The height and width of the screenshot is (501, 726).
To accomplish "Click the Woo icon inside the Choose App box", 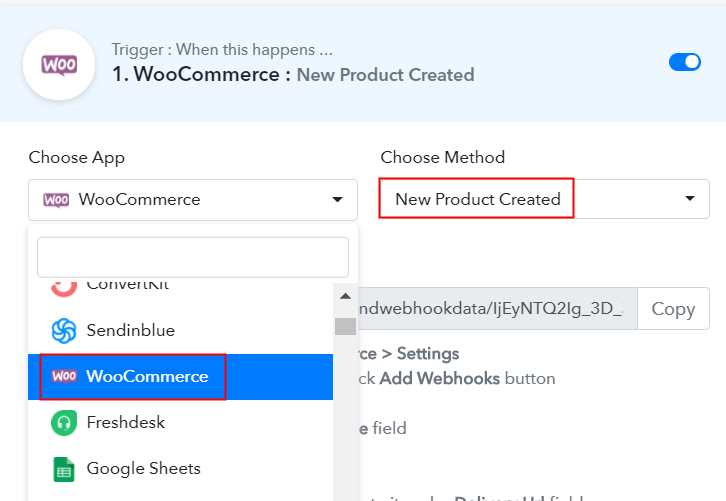I will pos(56,199).
